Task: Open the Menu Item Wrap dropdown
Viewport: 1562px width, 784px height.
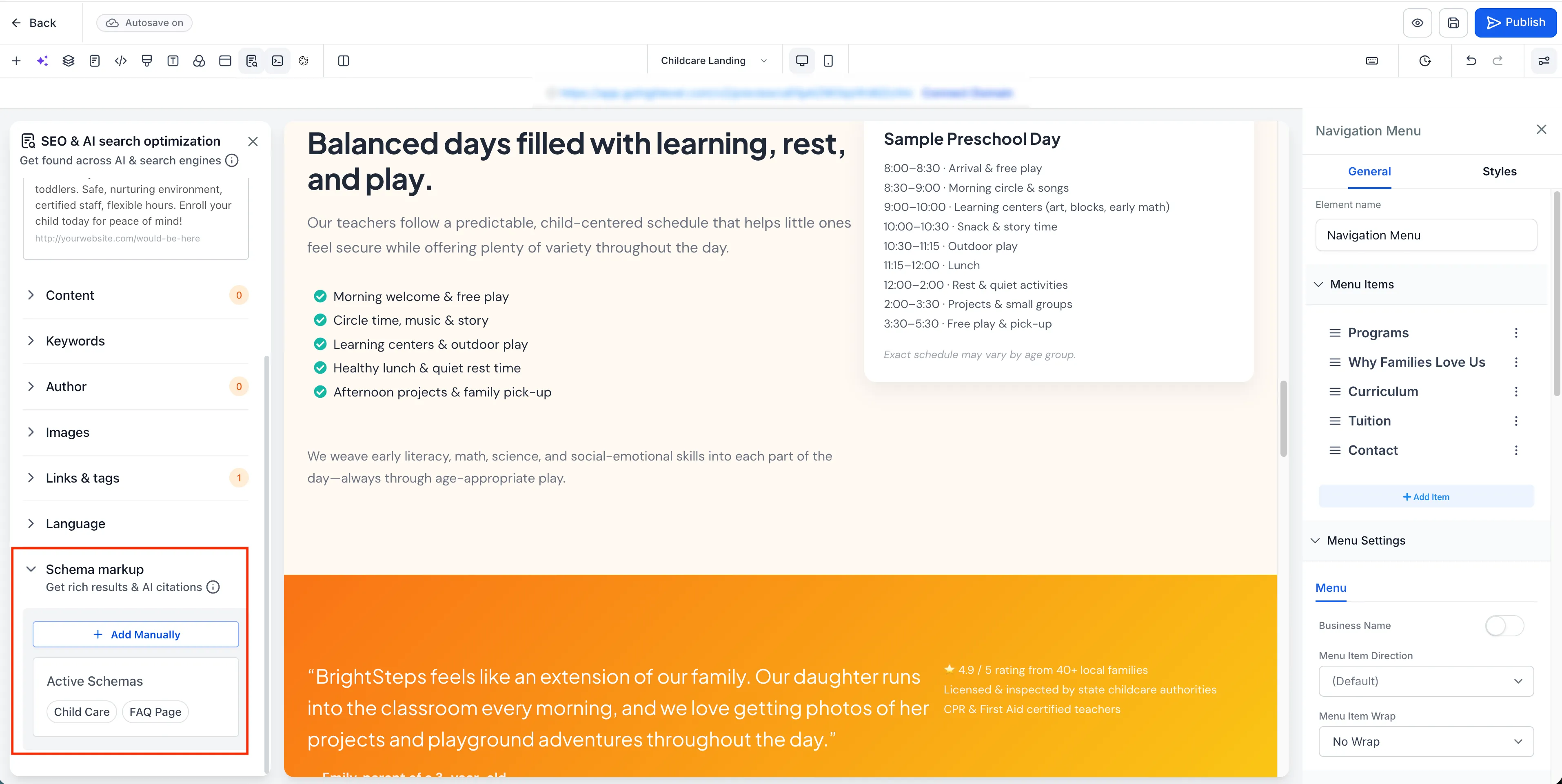Action: click(1426, 742)
